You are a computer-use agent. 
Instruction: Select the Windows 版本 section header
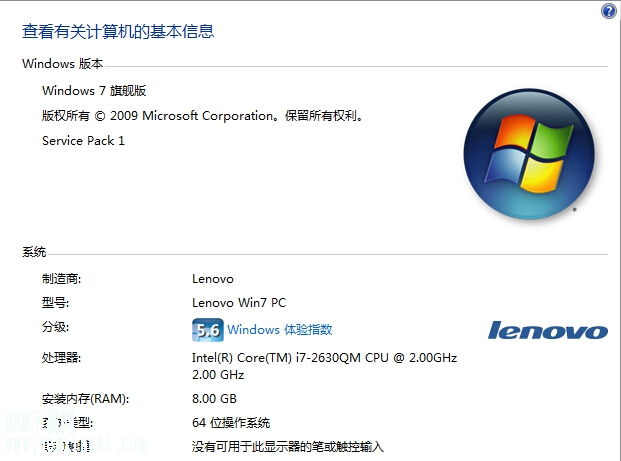(63, 63)
